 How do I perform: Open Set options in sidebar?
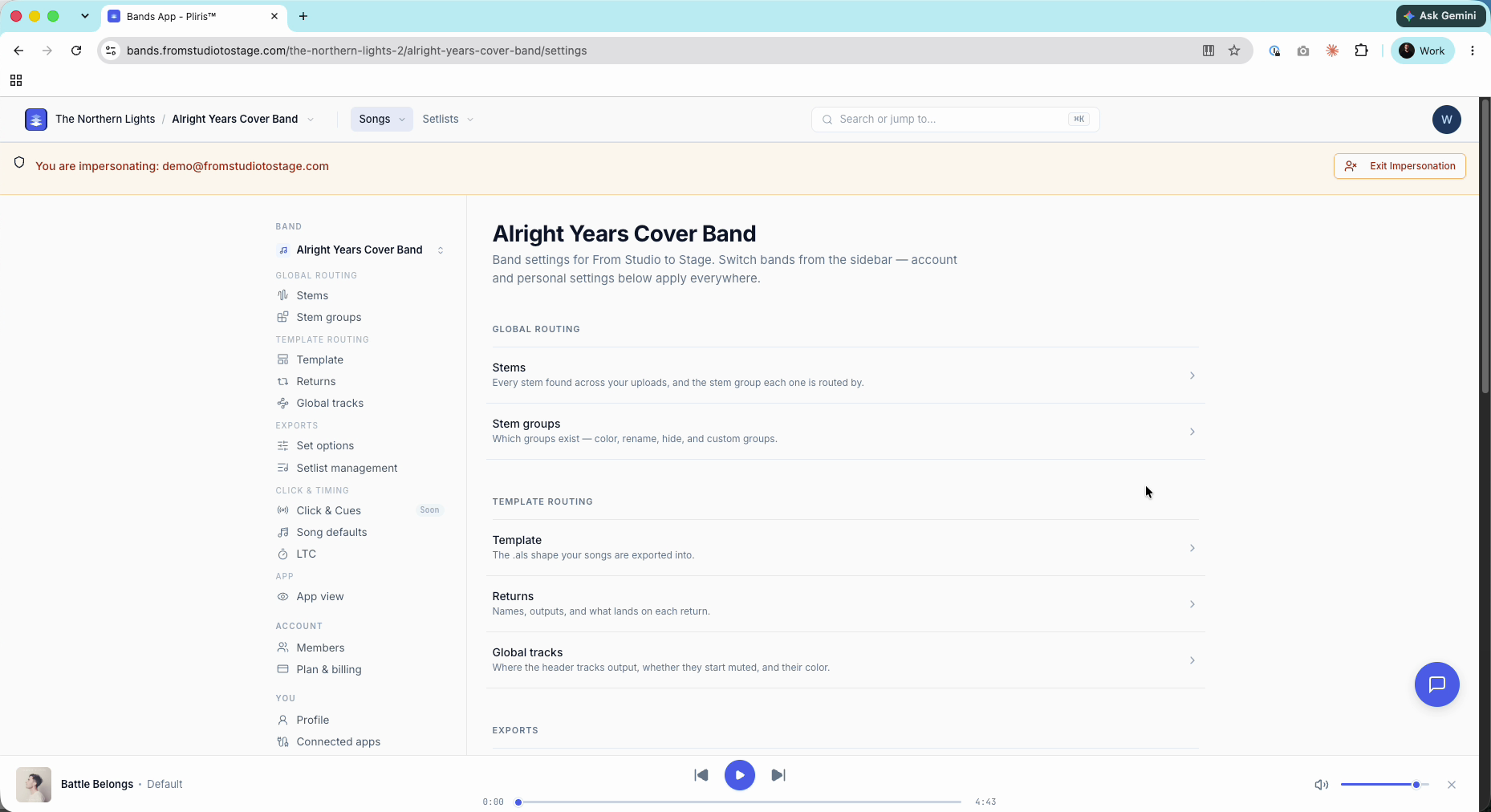point(325,445)
